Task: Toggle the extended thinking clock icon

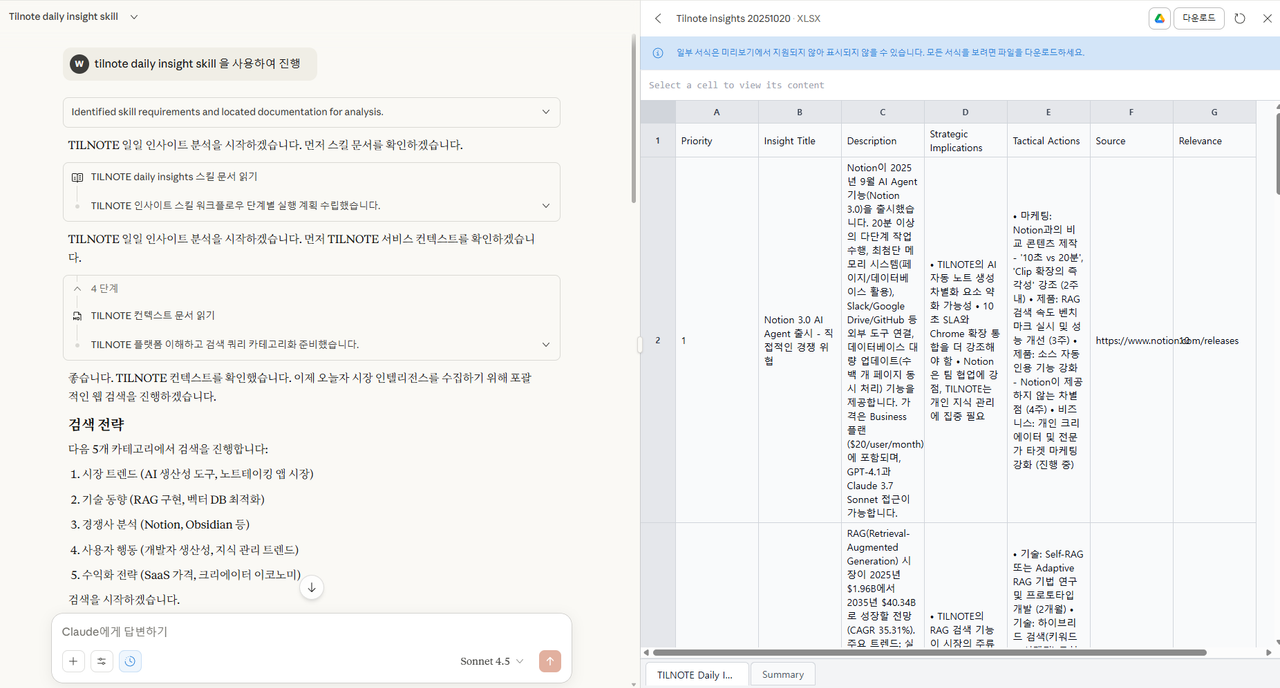Action: point(130,661)
